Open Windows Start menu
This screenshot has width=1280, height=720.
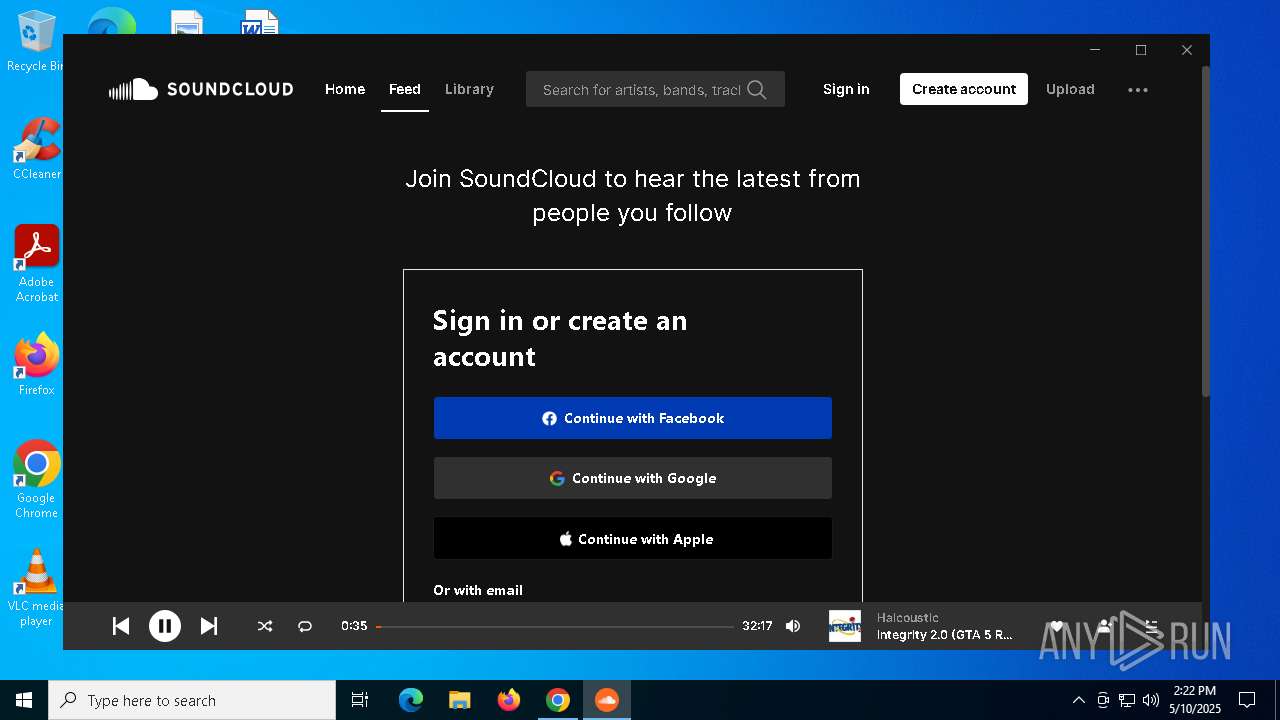[x=24, y=700]
